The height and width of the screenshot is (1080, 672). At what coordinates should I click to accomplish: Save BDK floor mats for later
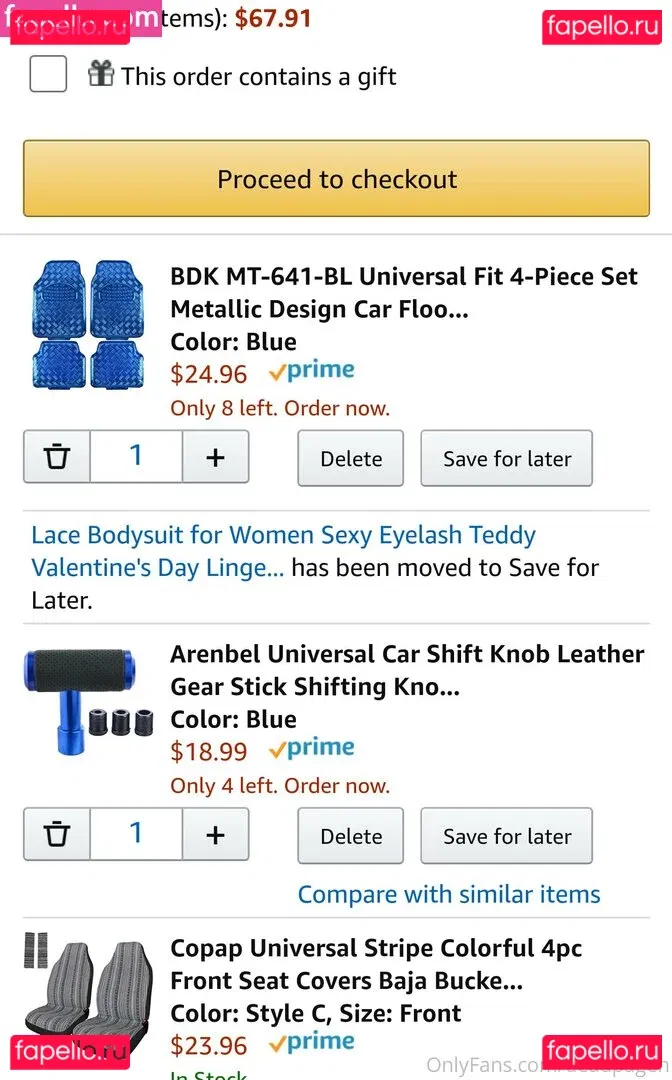pos(507,459)
